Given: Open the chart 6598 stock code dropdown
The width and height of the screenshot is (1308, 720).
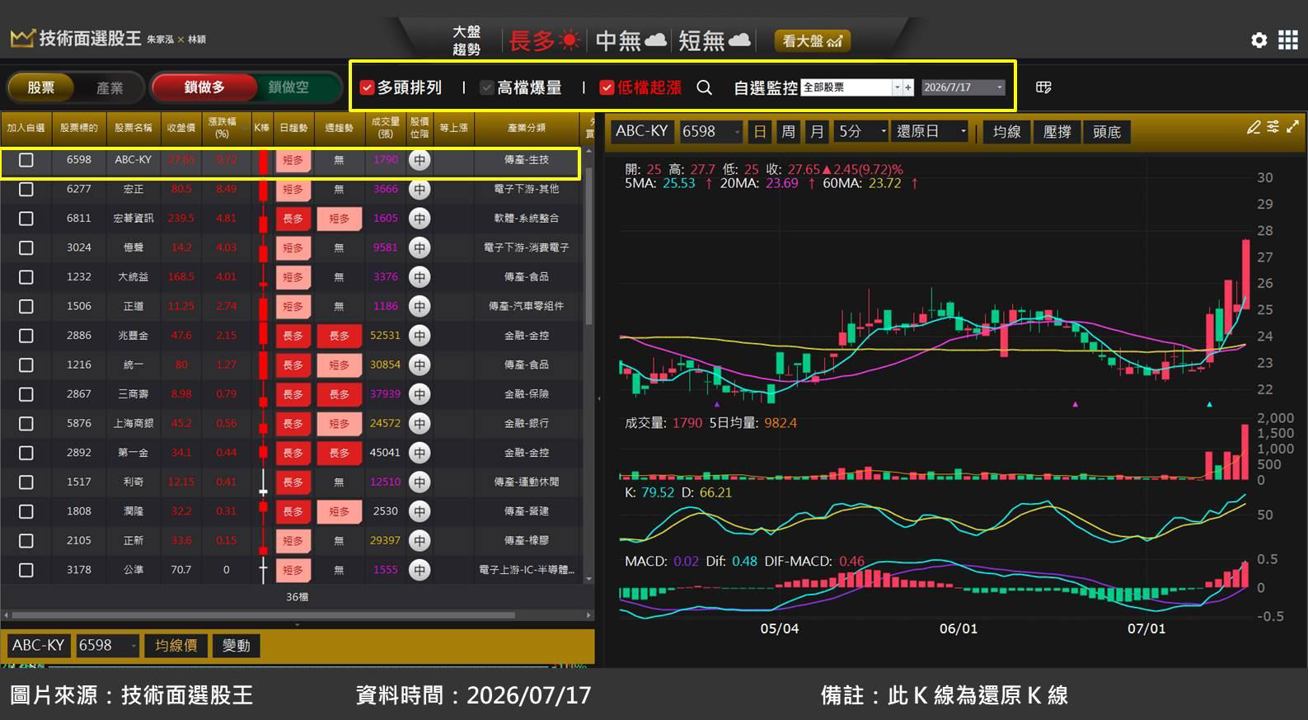Looking at the screenshot, I should 712,131.
